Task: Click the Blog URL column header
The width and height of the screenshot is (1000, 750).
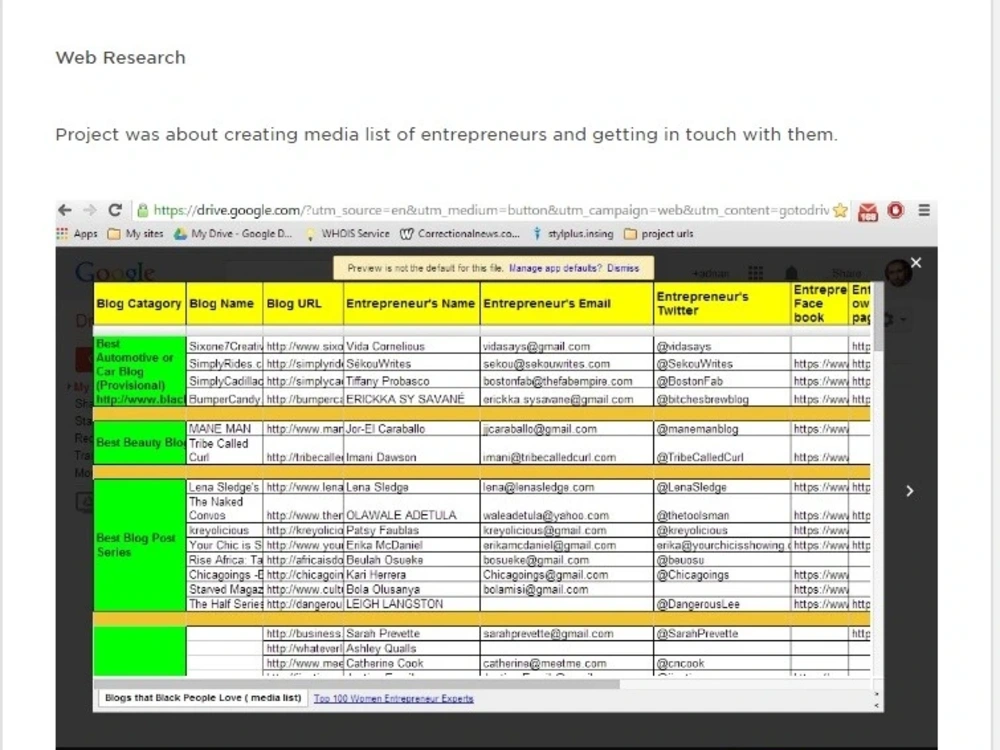Action: click(303, 304)
